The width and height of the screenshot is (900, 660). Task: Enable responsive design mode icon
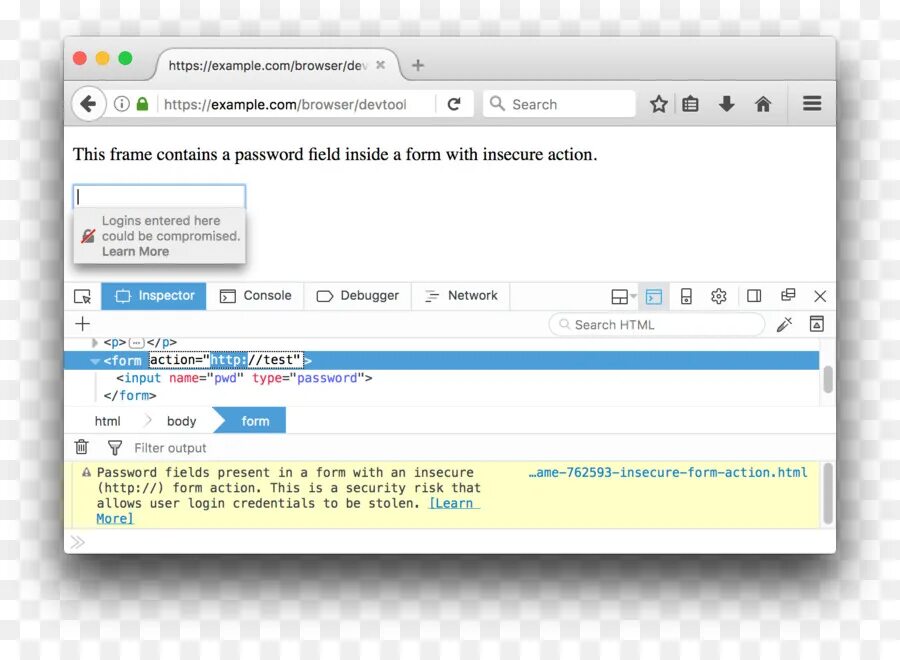point(686,296)
